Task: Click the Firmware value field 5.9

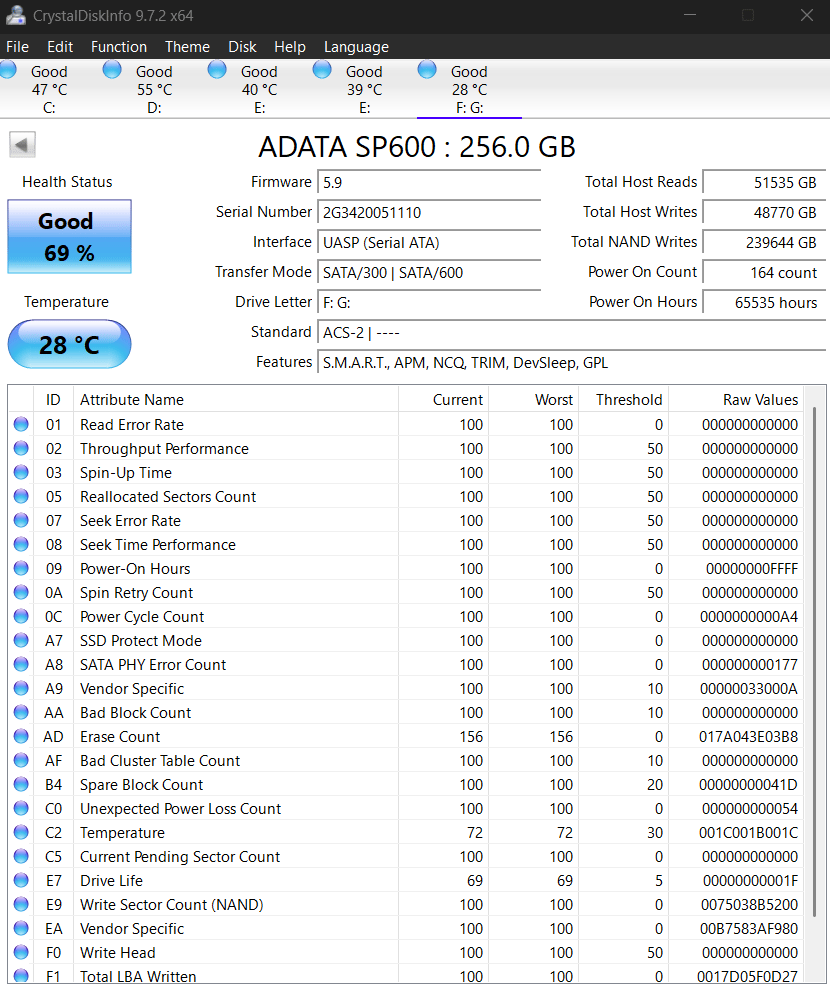Action: (429, 183)
